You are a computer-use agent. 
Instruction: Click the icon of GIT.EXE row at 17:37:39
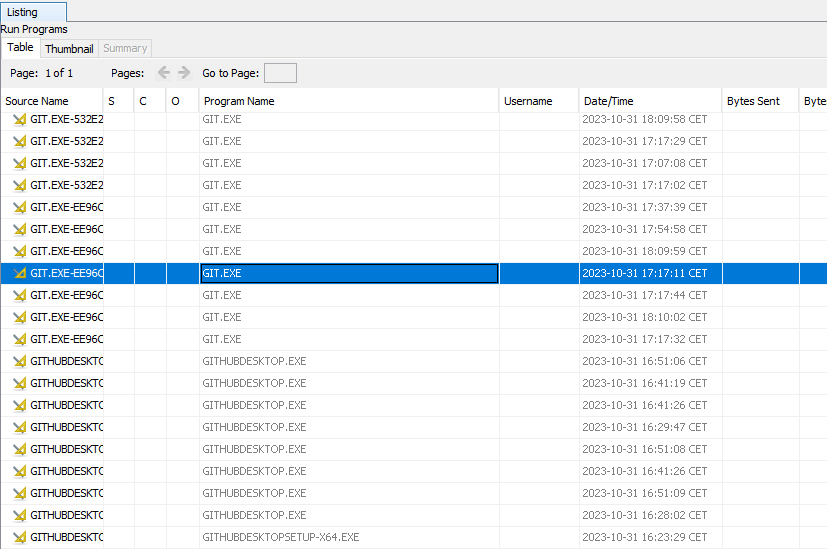(19, 207)
